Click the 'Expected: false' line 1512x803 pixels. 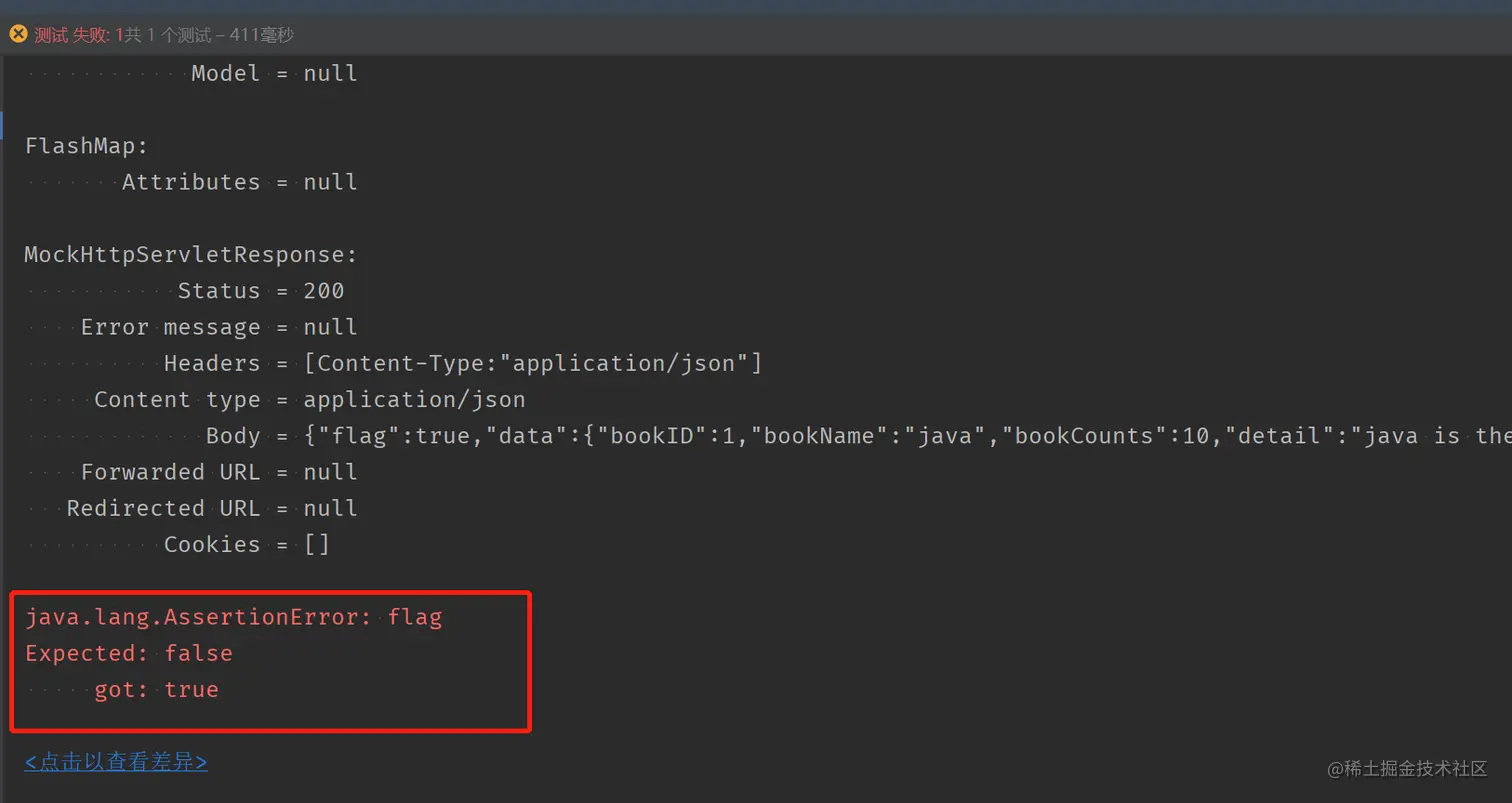coord(129,653)
